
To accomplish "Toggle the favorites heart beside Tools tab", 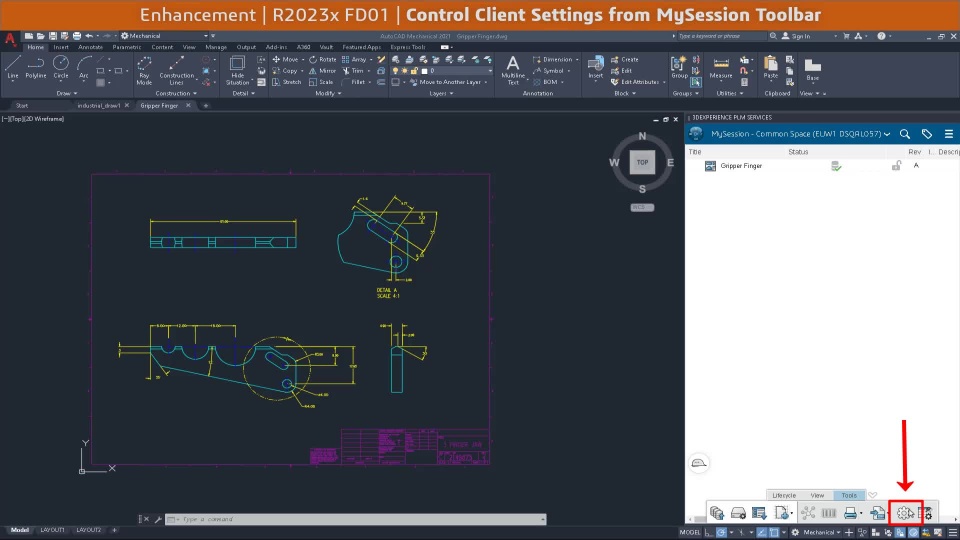I will (x=872, y=495).
